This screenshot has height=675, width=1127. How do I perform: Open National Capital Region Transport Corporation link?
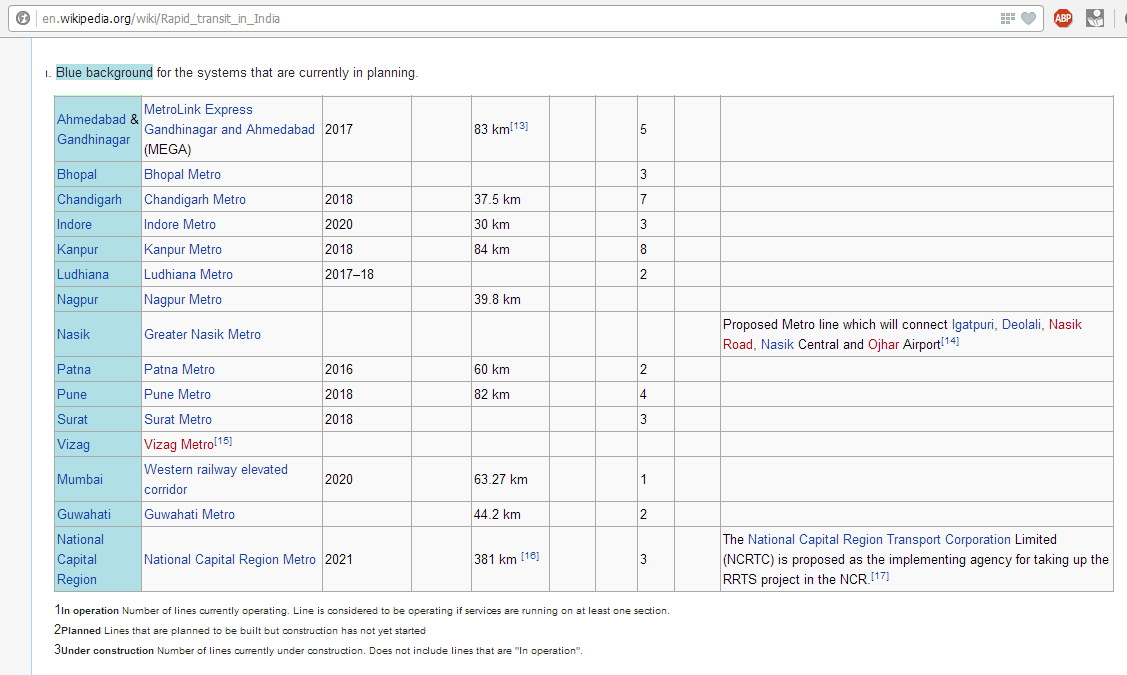click(x=879, y=539)
